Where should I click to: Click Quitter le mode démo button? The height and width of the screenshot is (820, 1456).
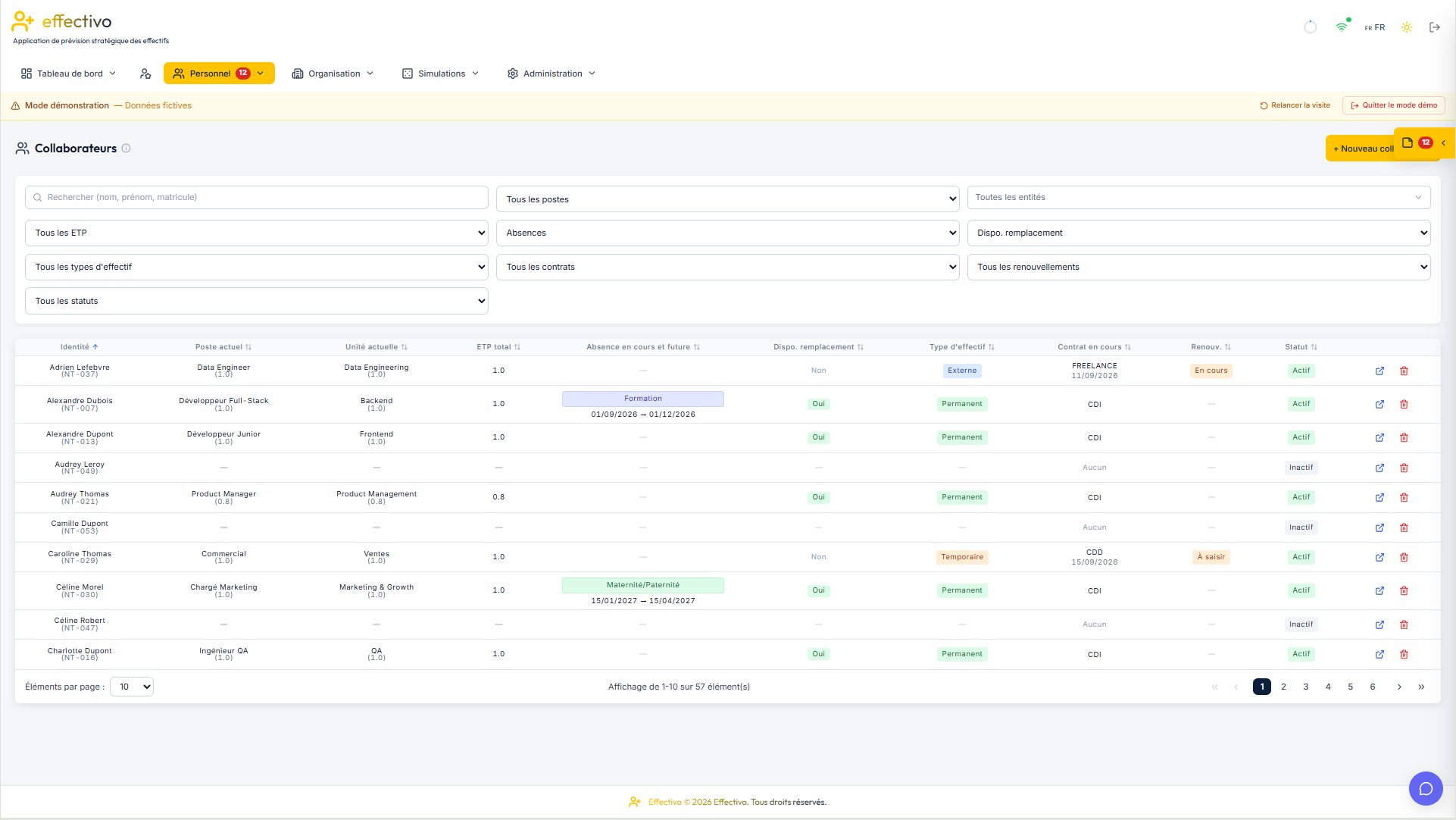click(1394, 105)
